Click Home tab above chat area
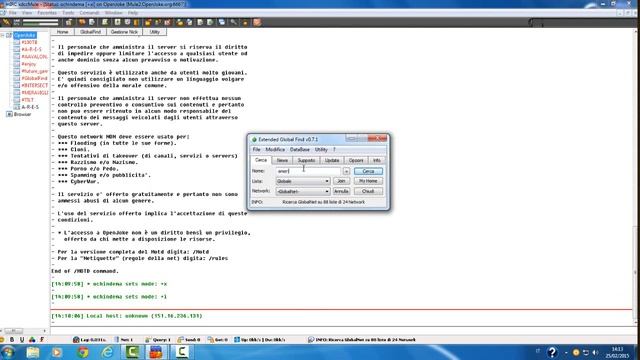The width and height of the screenshot is (640, 360). click(62, 32)
